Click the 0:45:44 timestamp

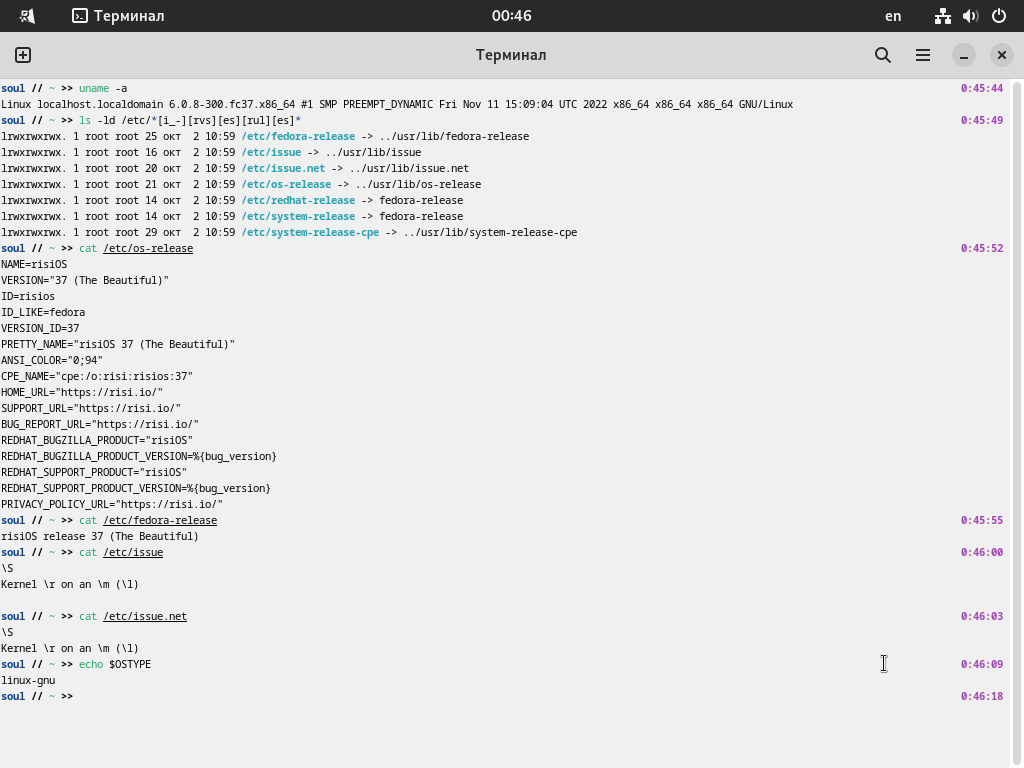click(x=982, y=88)
